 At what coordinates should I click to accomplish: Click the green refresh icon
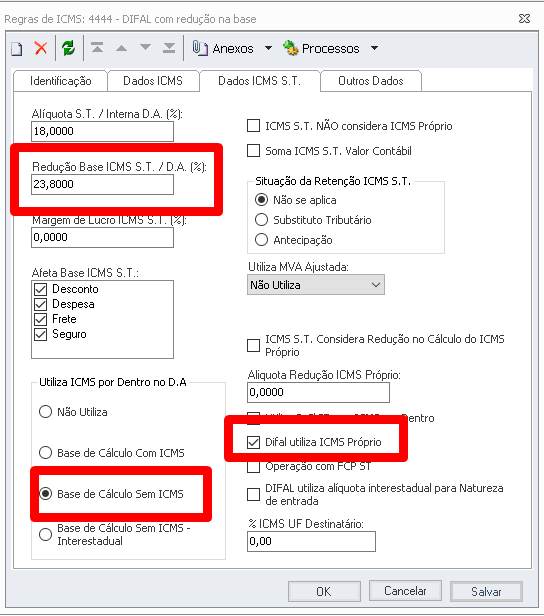click(x=68, y=48)
